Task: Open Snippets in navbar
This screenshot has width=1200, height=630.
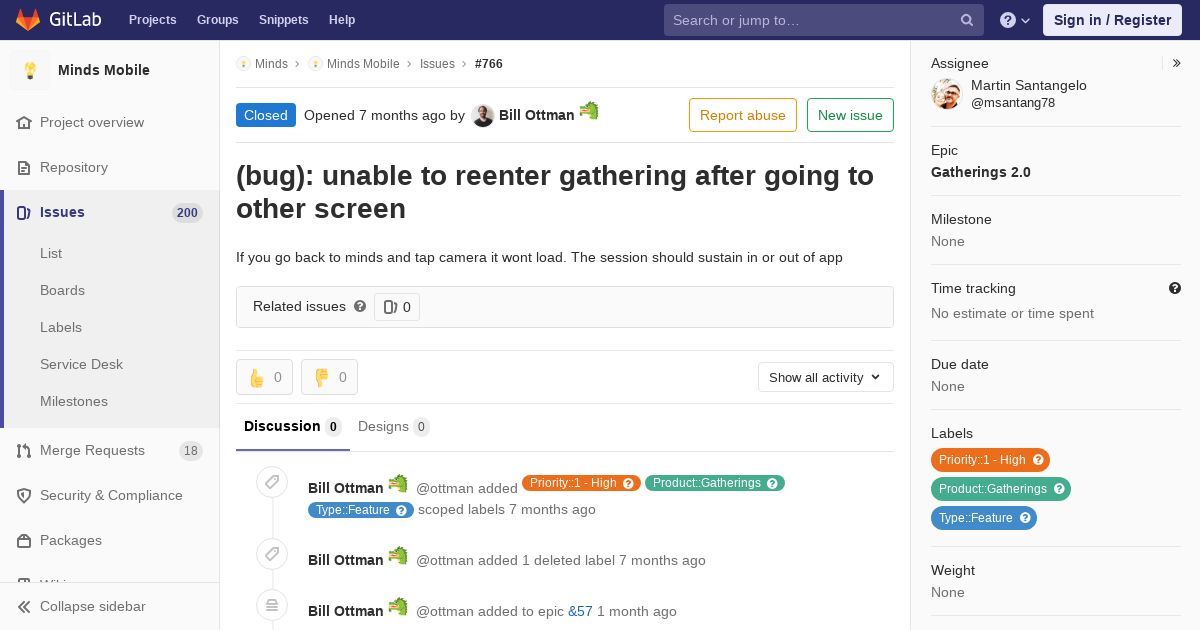Action: click(283, 20)
